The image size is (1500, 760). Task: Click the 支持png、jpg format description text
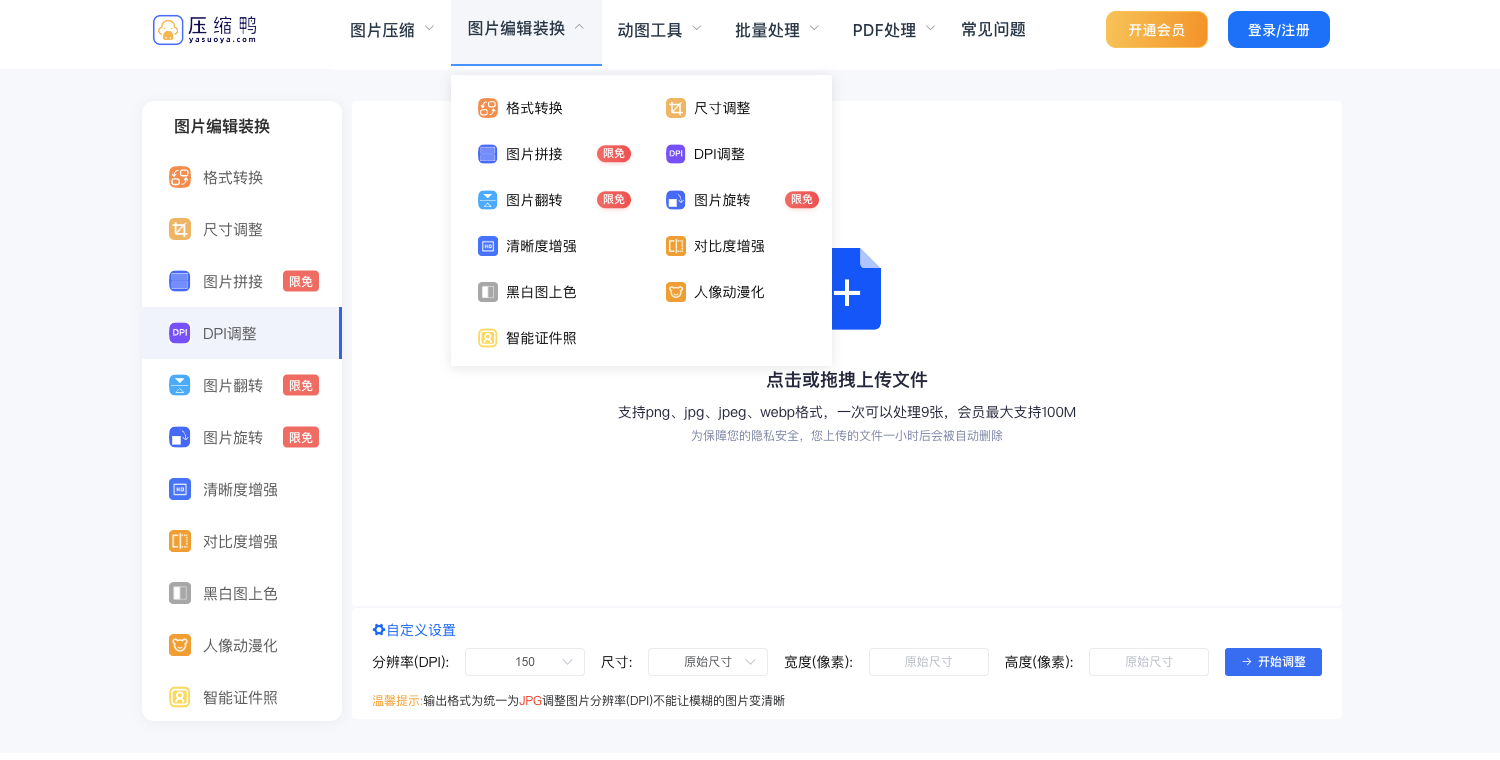[x=847, y=412]
